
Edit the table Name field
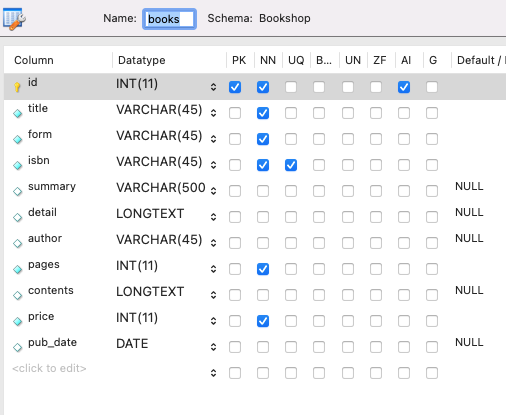pos(169,19)
